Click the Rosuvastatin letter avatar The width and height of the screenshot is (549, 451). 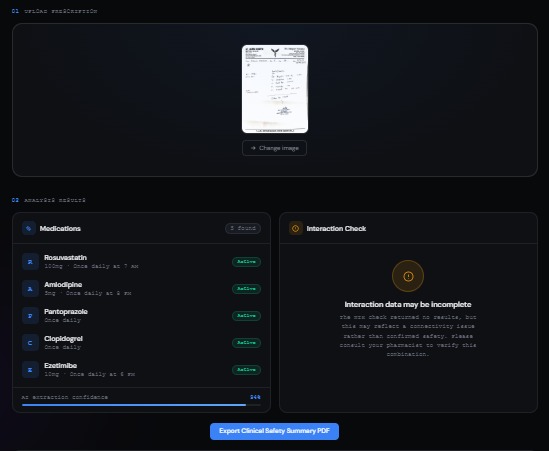[x=30, y=262]
